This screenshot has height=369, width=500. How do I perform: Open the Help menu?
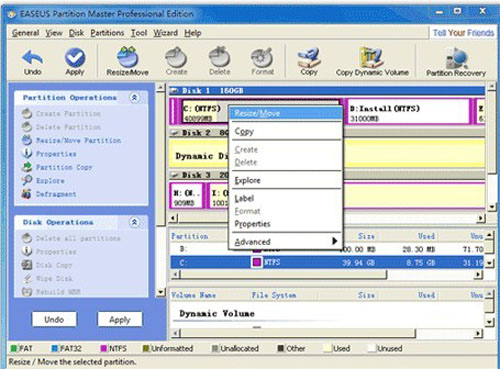coord(193,33)
